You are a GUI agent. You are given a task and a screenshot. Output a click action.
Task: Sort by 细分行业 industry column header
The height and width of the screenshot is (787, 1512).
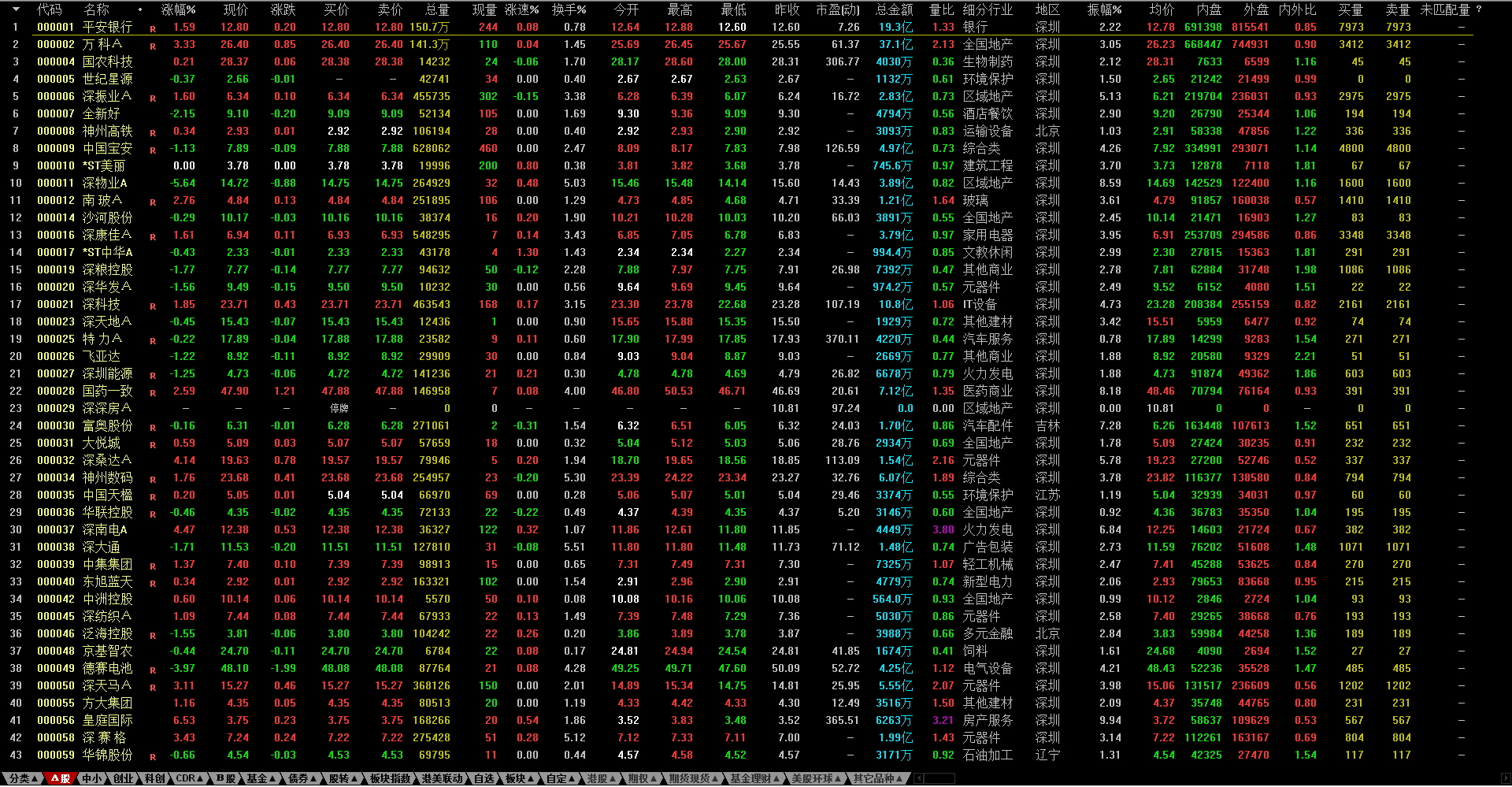[x=988, y=9]
